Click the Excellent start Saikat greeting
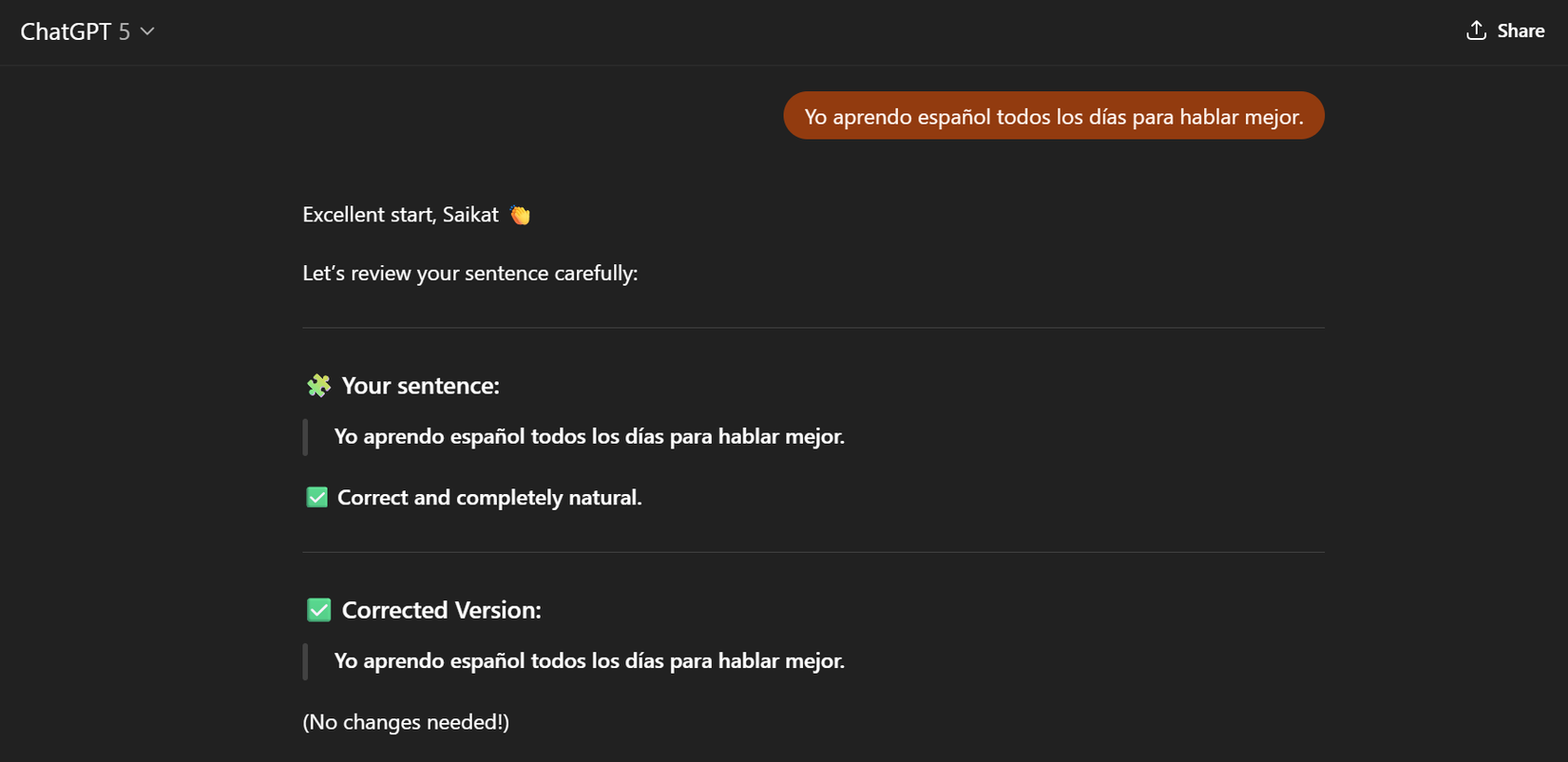 (401, 214)
